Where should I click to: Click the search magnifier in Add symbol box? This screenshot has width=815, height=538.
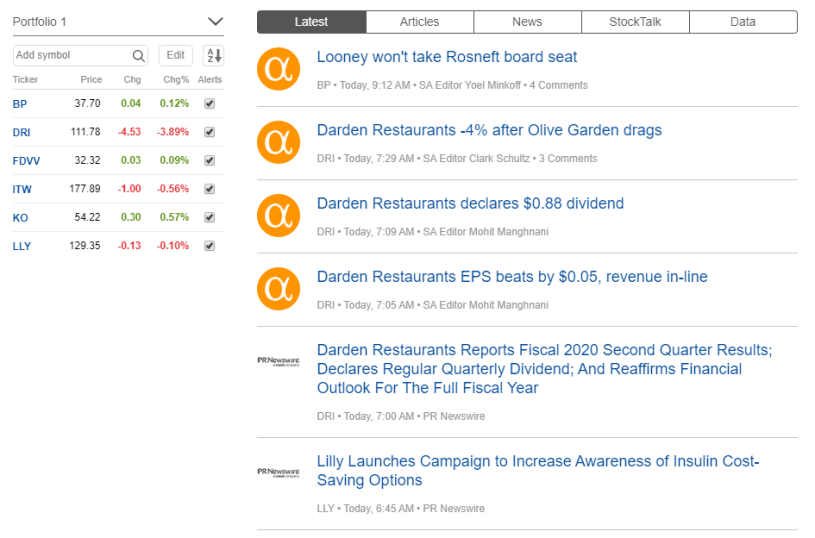point(139,56)
